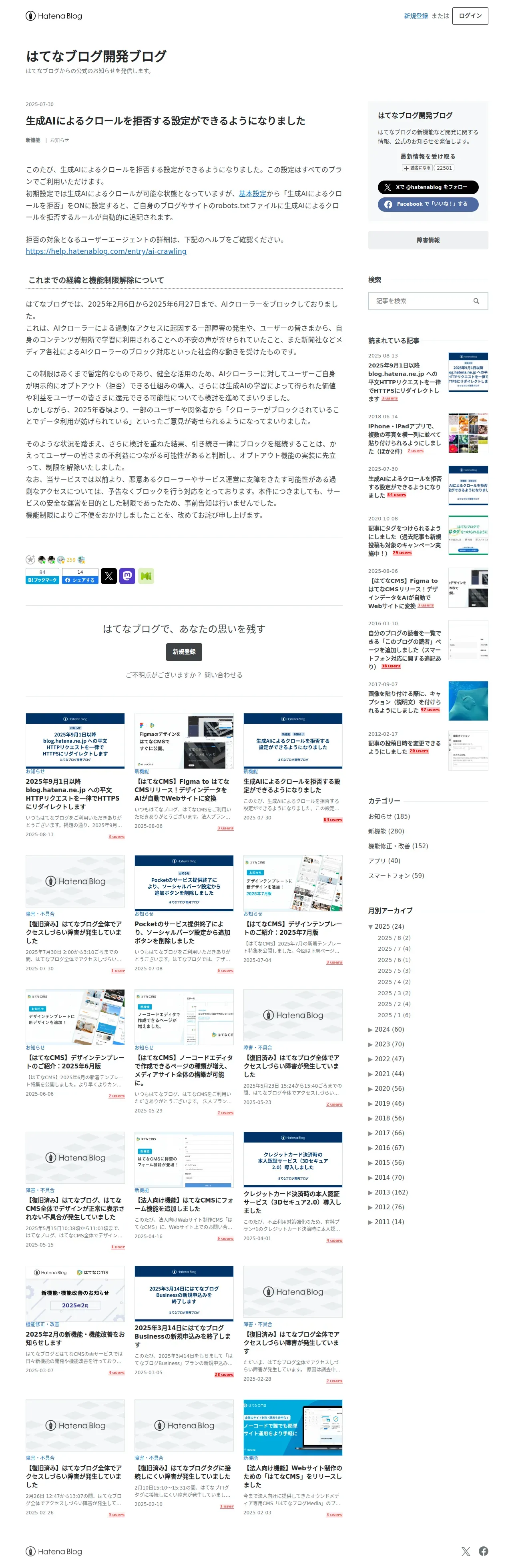Click Facebook で「いいね！」する button
514x1568 pixels.
(x=428, y=204)
